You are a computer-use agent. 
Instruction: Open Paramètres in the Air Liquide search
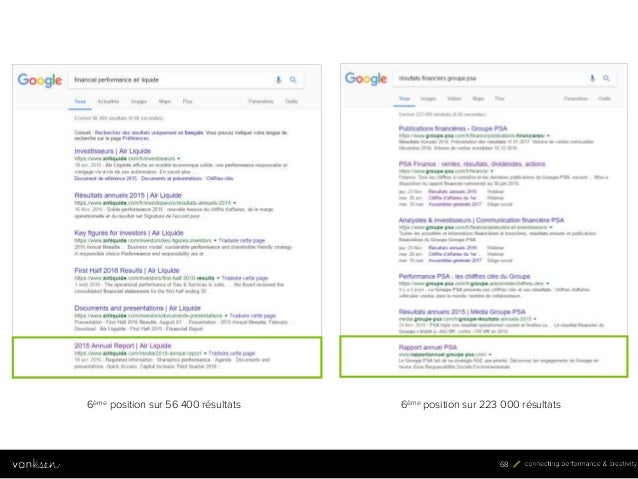coord(261,101)
